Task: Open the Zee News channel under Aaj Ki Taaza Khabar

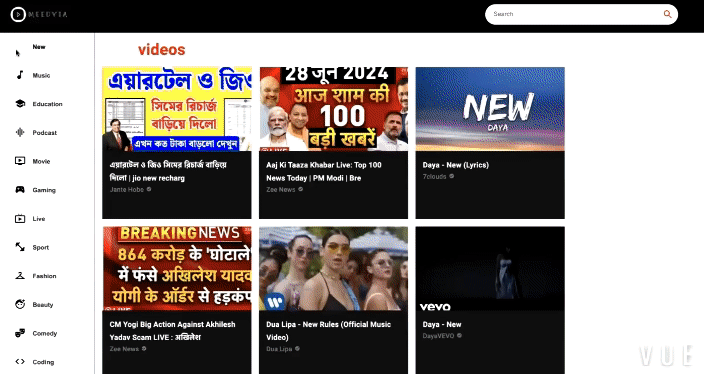Action: tap(281, 189)
